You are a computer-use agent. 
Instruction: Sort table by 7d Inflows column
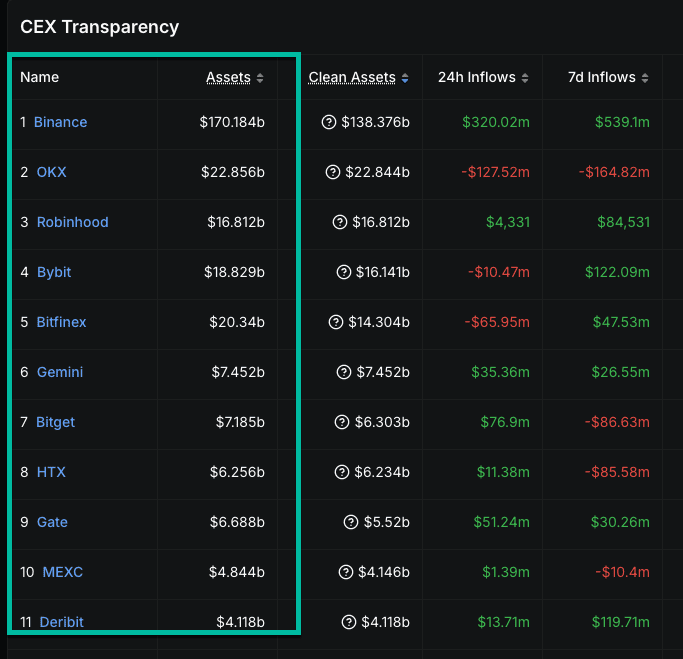coord(603,78)
